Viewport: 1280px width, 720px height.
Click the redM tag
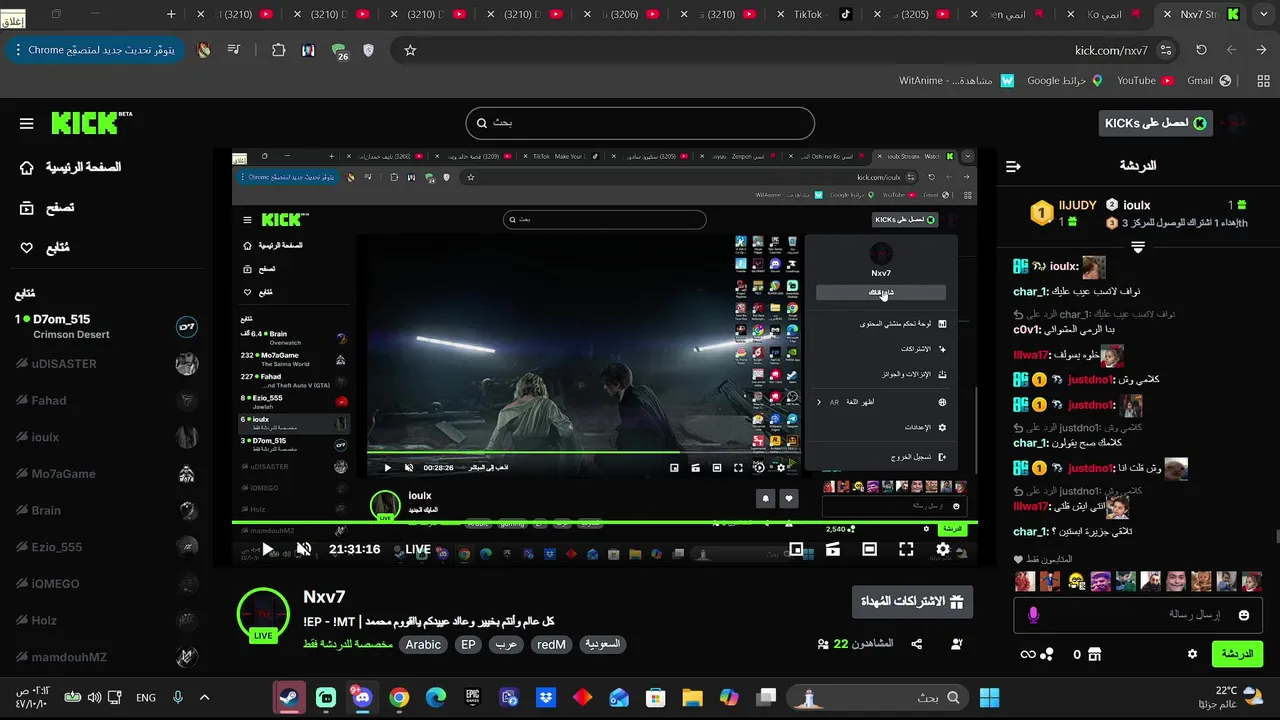tap(551, 645)
